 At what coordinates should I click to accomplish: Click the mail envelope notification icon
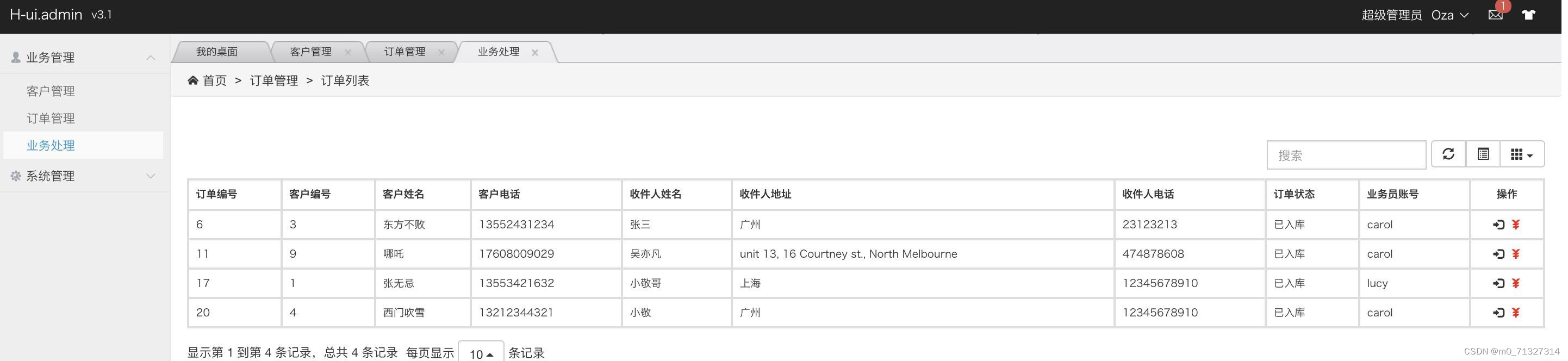tap(1496, 15)
